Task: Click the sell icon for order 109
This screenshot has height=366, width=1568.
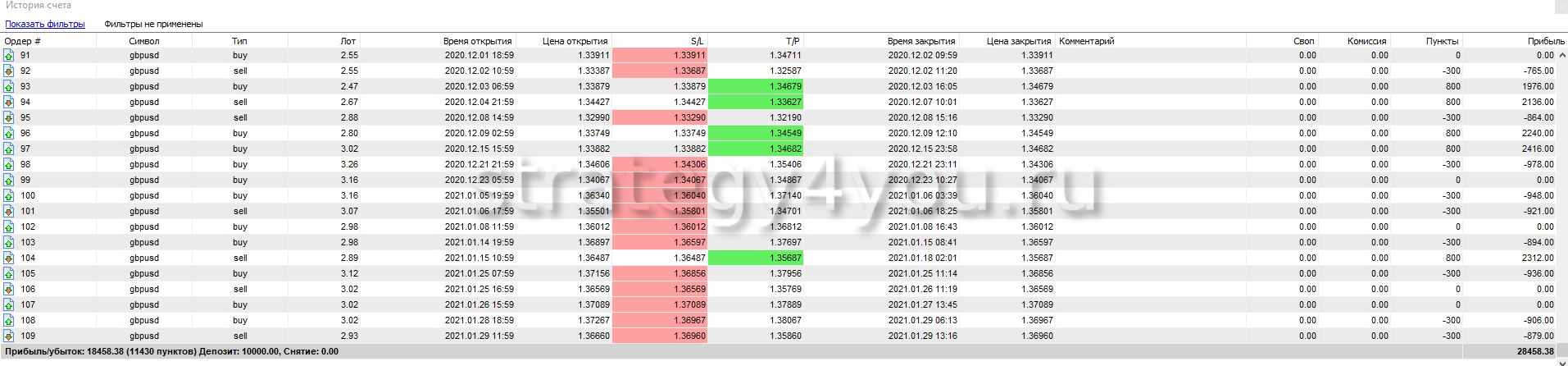Action: pos(8,336)
